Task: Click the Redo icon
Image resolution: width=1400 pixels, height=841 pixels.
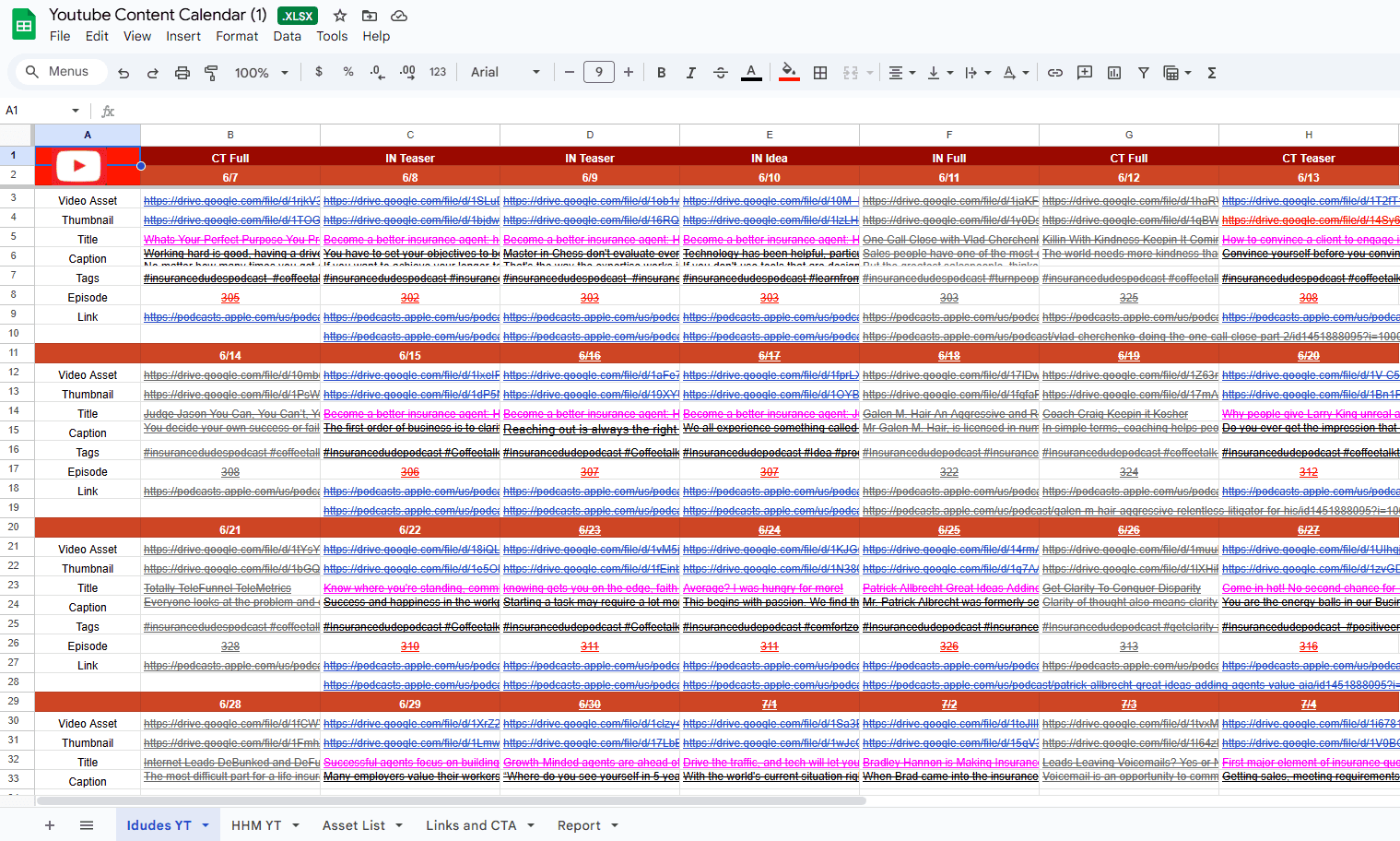Action: tap(153, 73)
